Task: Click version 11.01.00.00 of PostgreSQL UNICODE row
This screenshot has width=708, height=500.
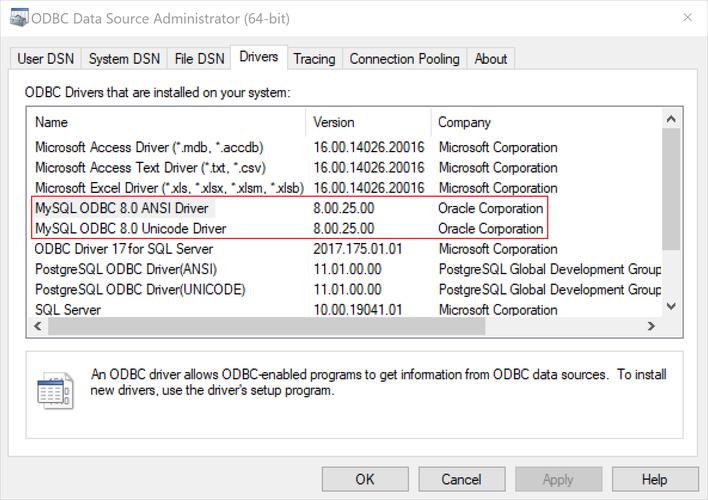Action: click(347, 290)
